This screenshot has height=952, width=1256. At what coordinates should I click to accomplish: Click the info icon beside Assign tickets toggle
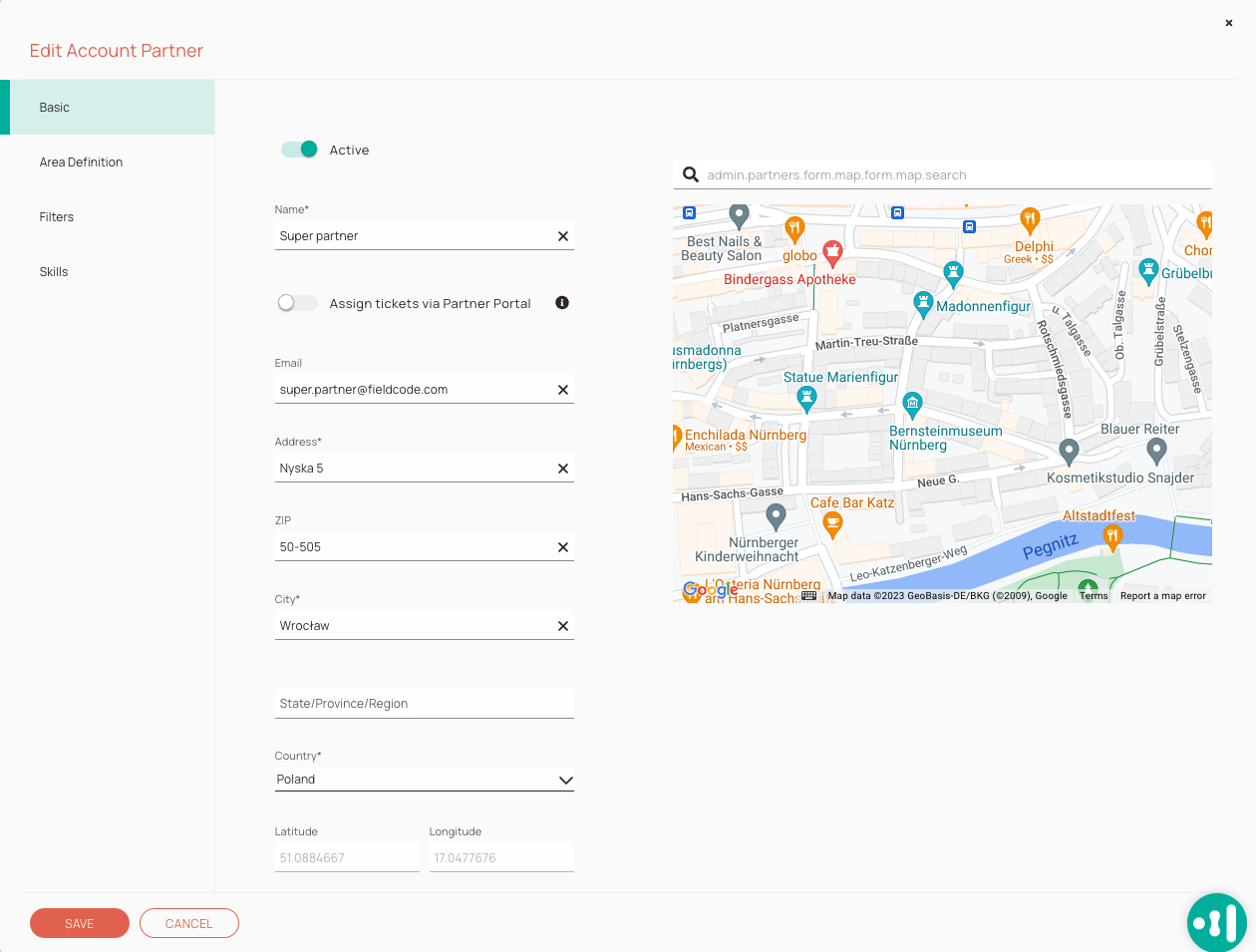(x=561, y=303)
